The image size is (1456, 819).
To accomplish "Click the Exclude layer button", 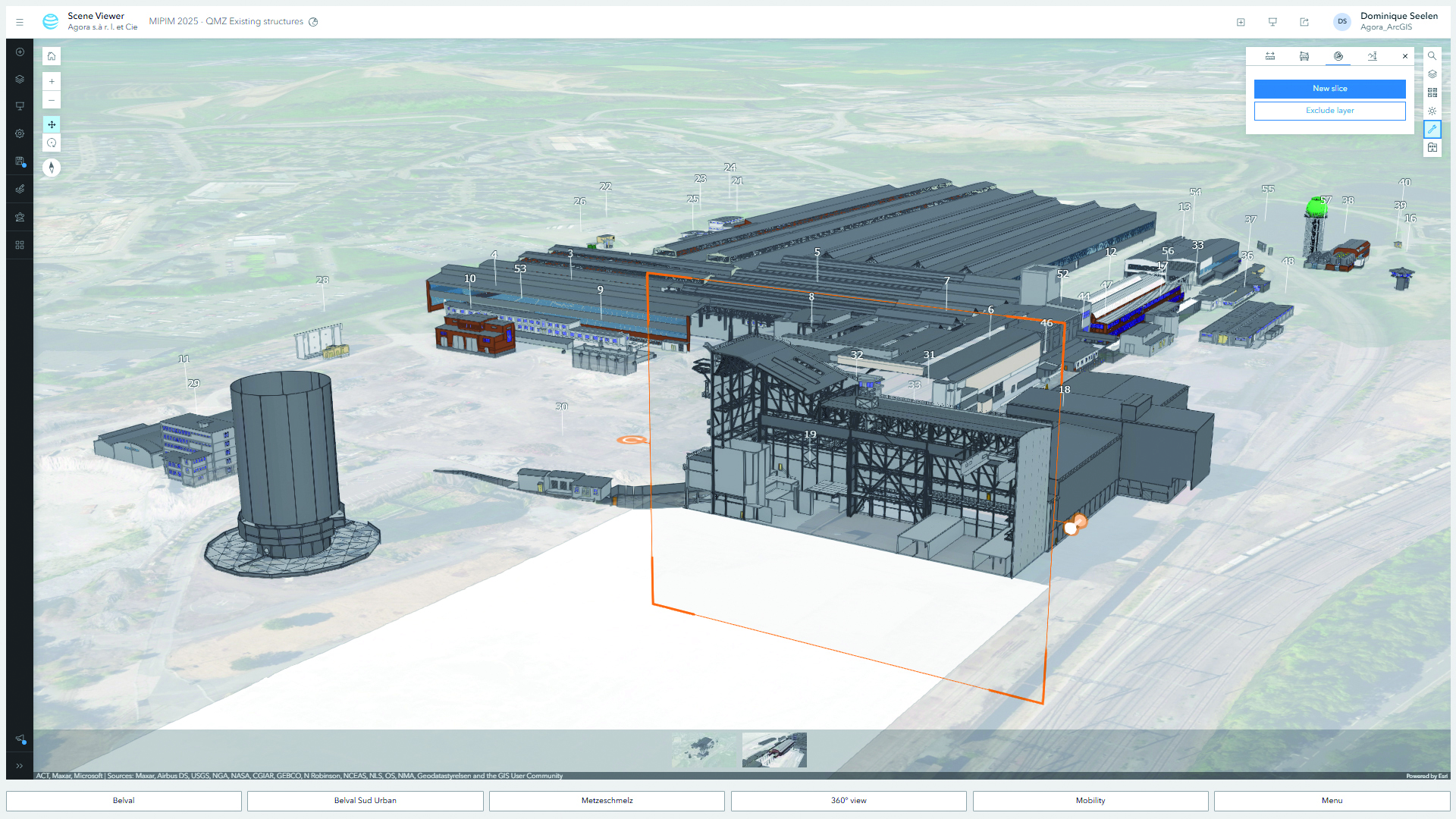I will [x=1329, y=111].
